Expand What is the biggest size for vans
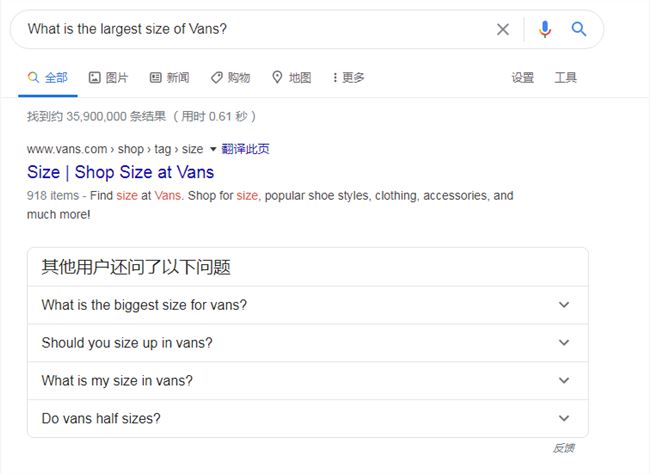 308,305
